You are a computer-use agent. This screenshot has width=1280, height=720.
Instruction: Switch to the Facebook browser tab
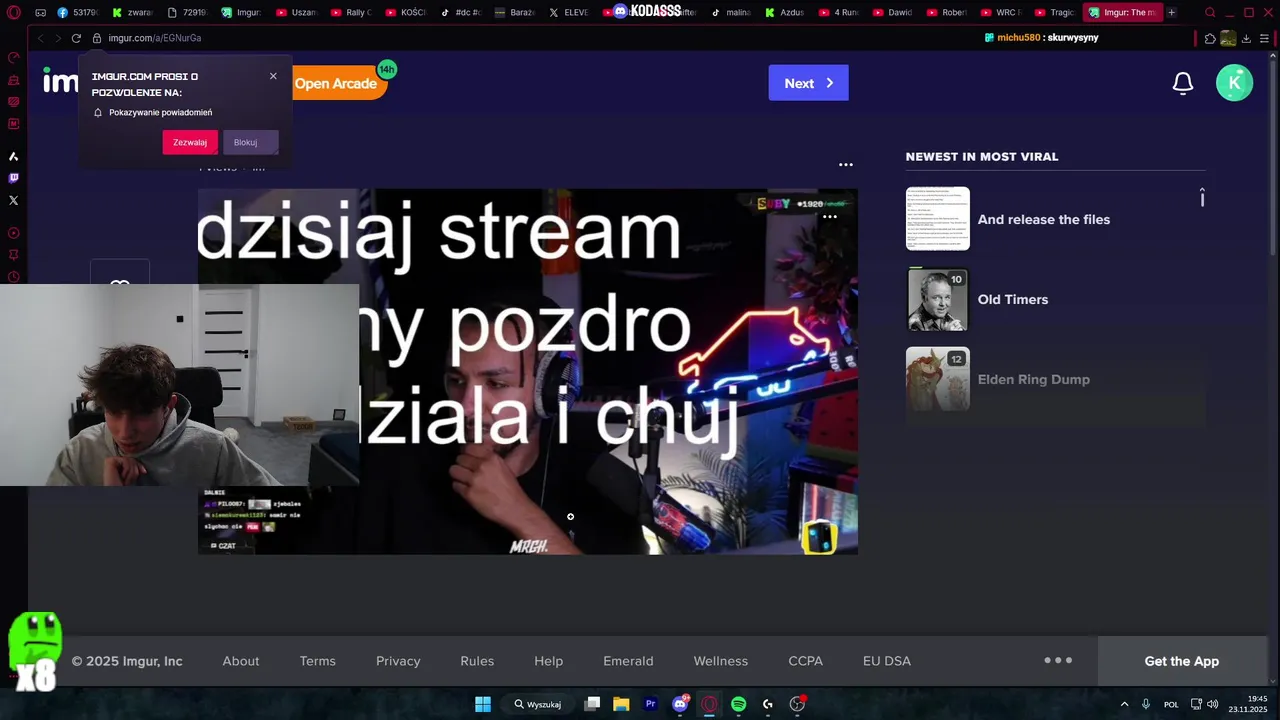(x=77, y=13)
